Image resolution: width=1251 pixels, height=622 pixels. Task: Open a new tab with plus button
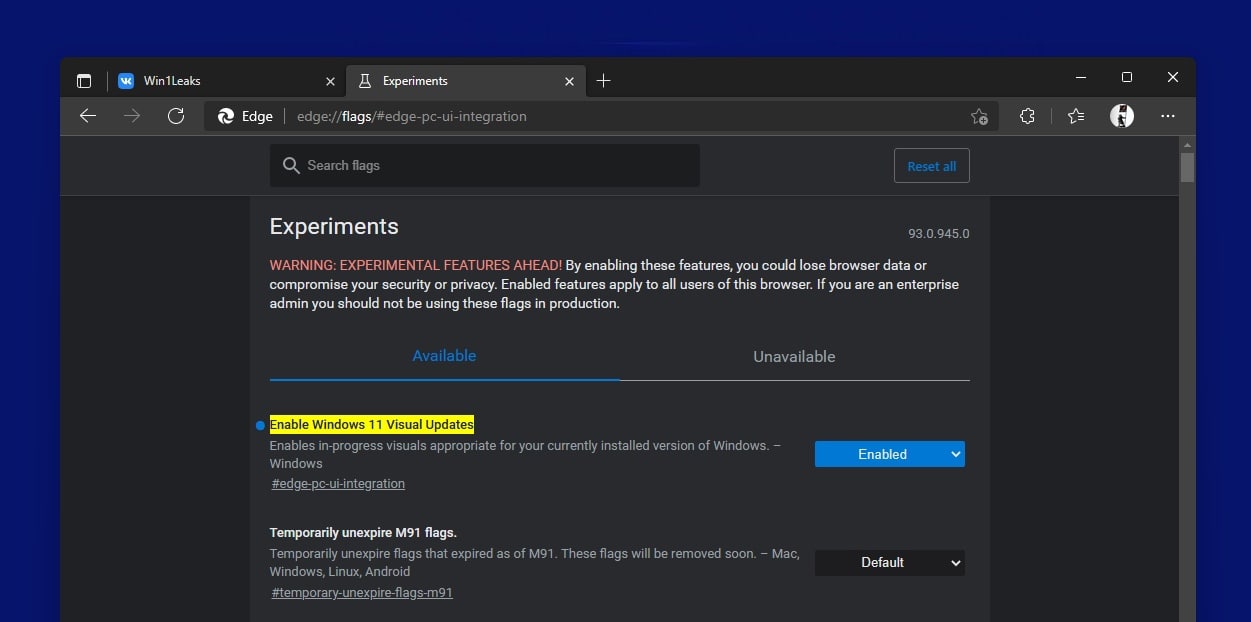tap(603, 81)
